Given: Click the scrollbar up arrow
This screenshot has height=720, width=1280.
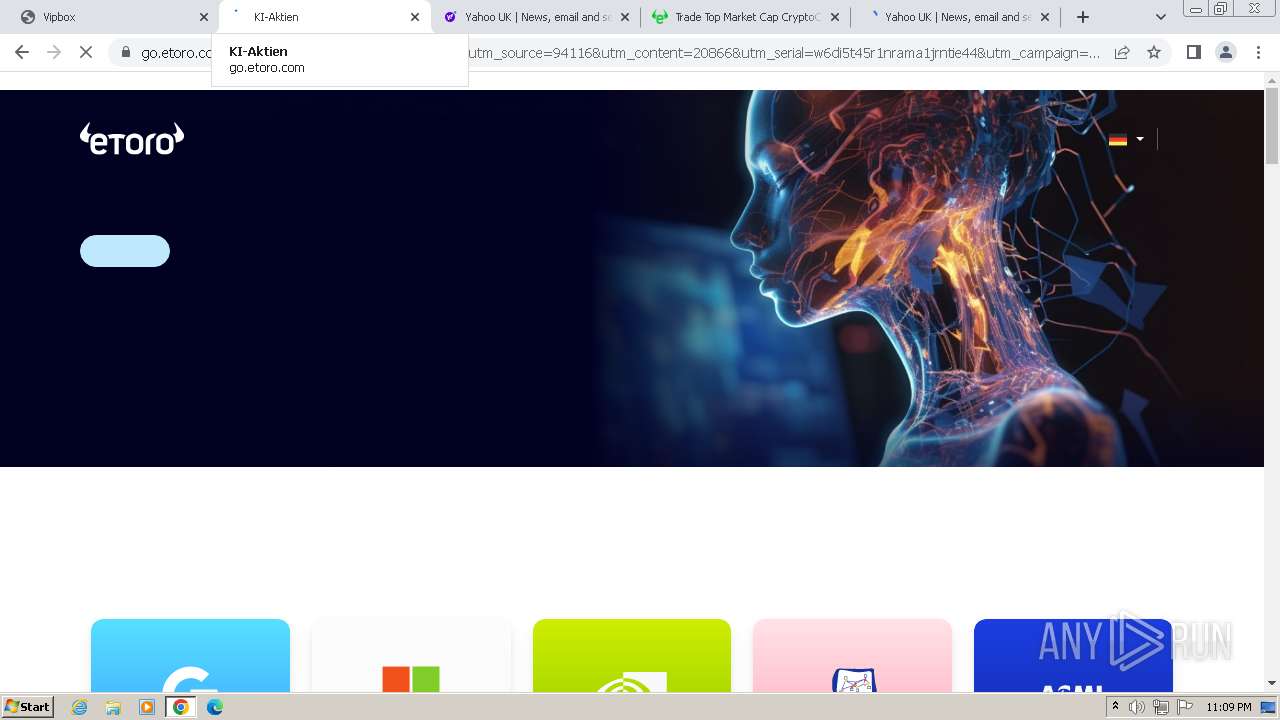Looking at the screenshot, I should [x=1272, y=80].
